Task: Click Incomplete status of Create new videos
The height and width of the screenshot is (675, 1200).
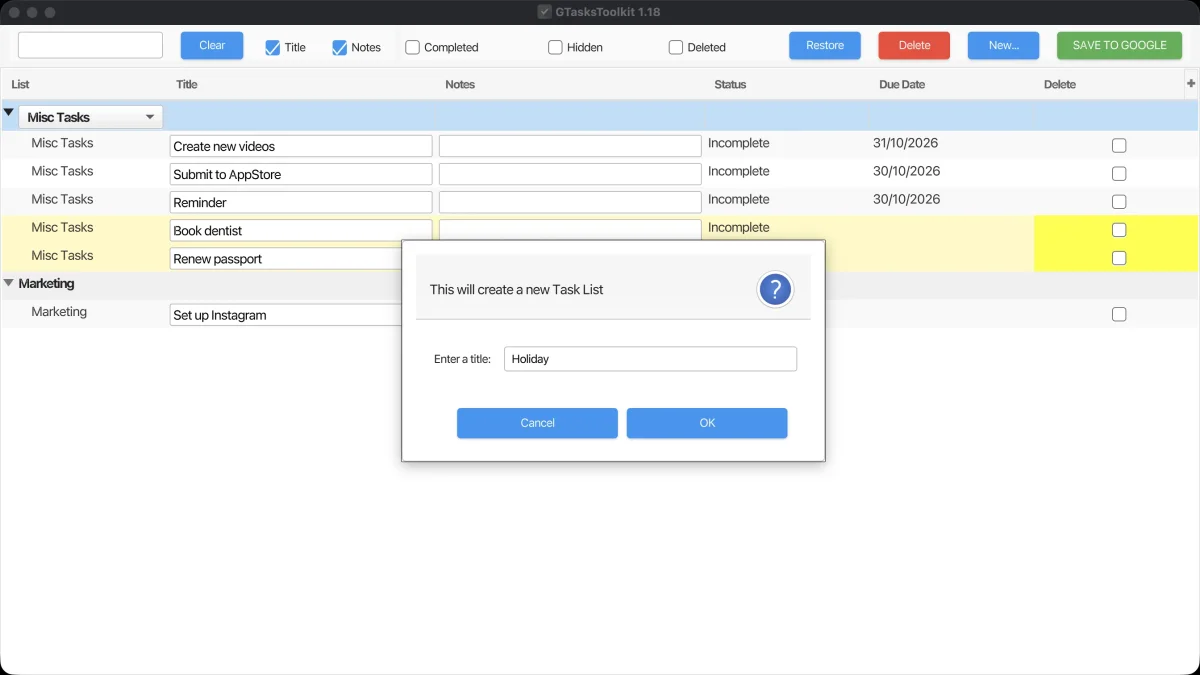Action: click(x=739, y=143)
